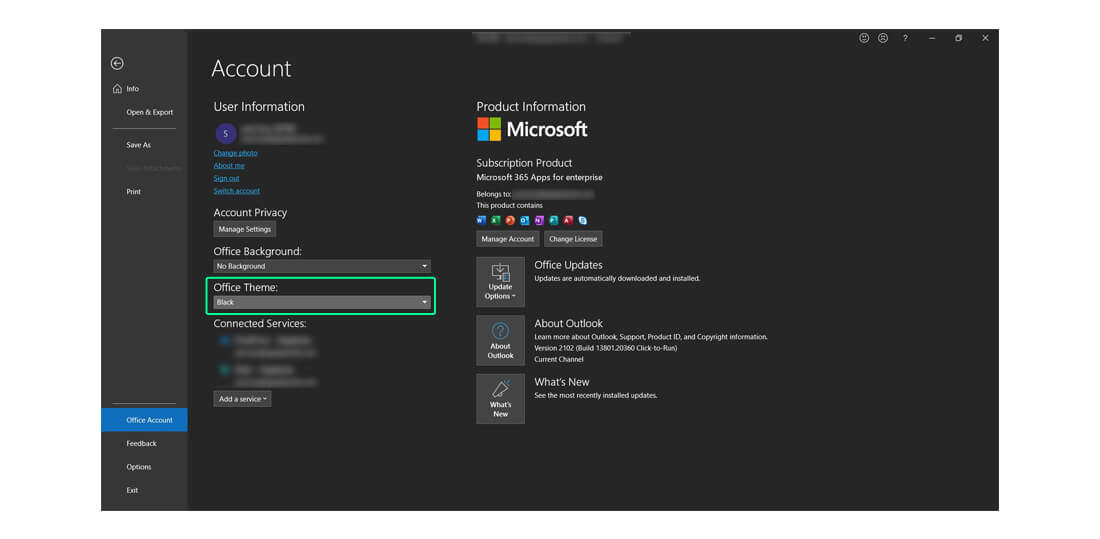
Task: Choose Exit in the sidebar
Action: click(132, 491)
